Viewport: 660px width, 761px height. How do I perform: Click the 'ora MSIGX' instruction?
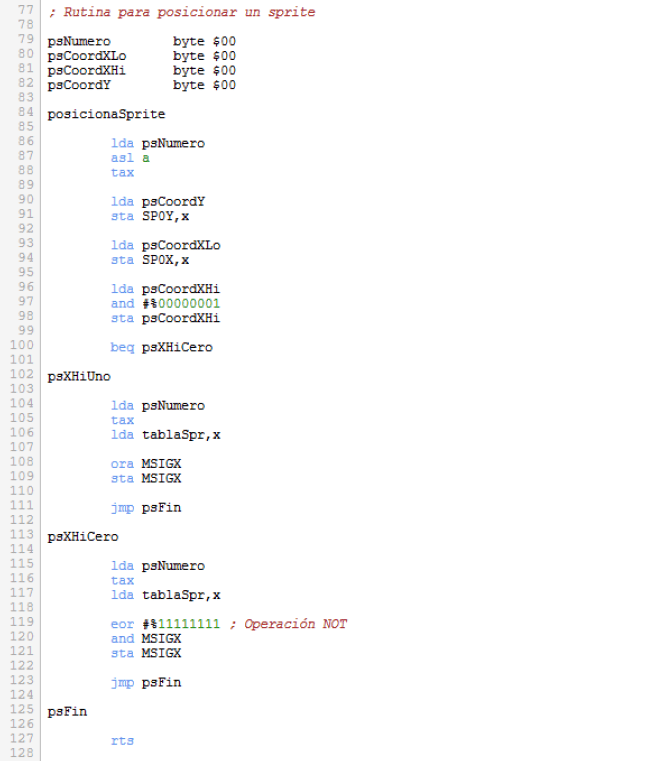pos(145,464)
